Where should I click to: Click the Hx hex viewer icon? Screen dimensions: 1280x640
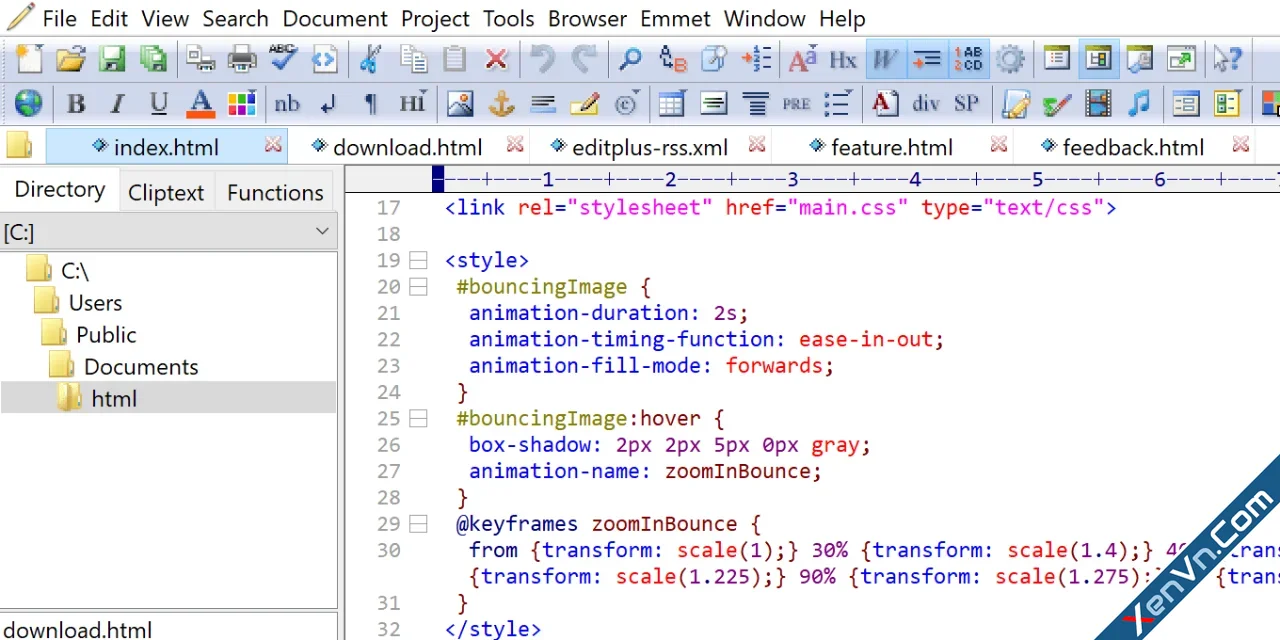[843, 59]
